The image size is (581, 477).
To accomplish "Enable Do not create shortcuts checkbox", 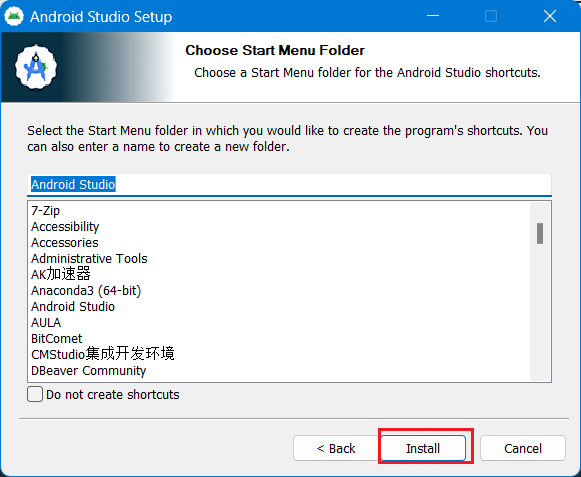I will [35, 394].
